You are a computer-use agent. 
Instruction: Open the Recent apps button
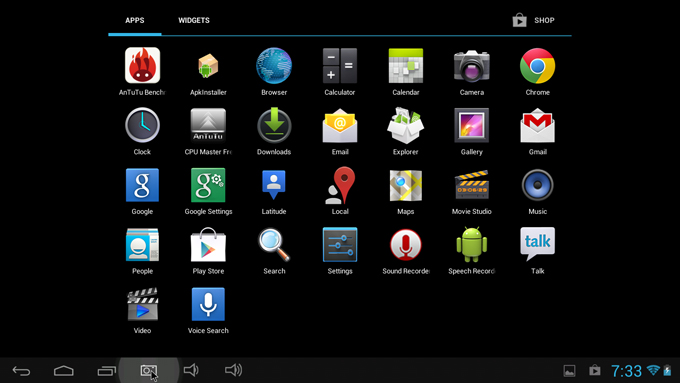(x=107, y=370)
